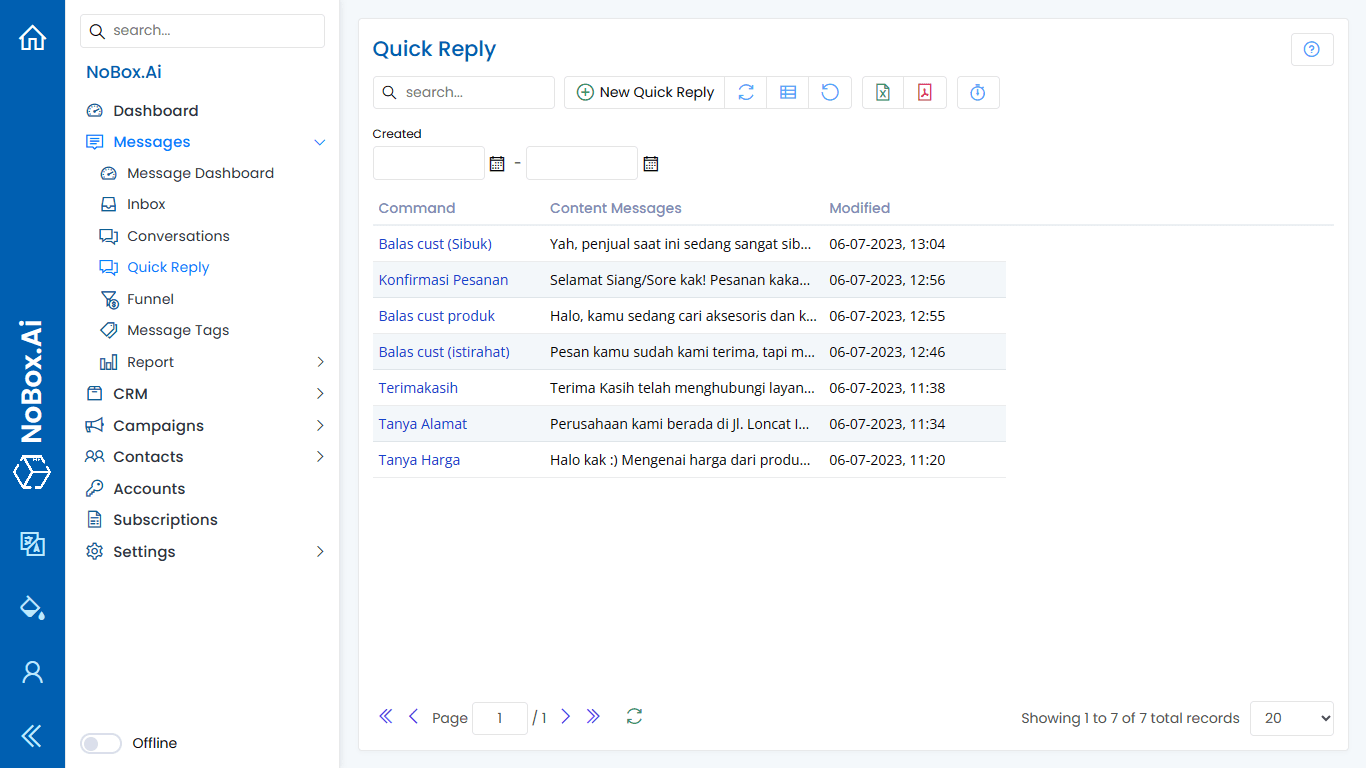Viewport: 1366px width, 768px height.
Task: Open the history timer icon
Action: [977, 92]
